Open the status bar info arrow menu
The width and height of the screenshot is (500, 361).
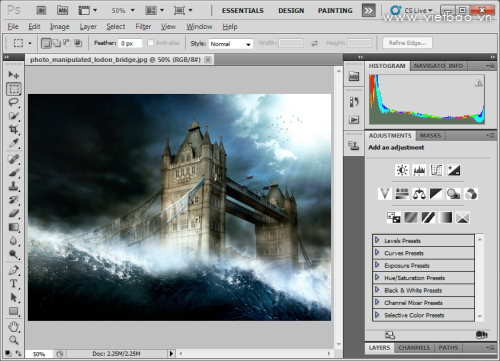click(x=172, y=353)
